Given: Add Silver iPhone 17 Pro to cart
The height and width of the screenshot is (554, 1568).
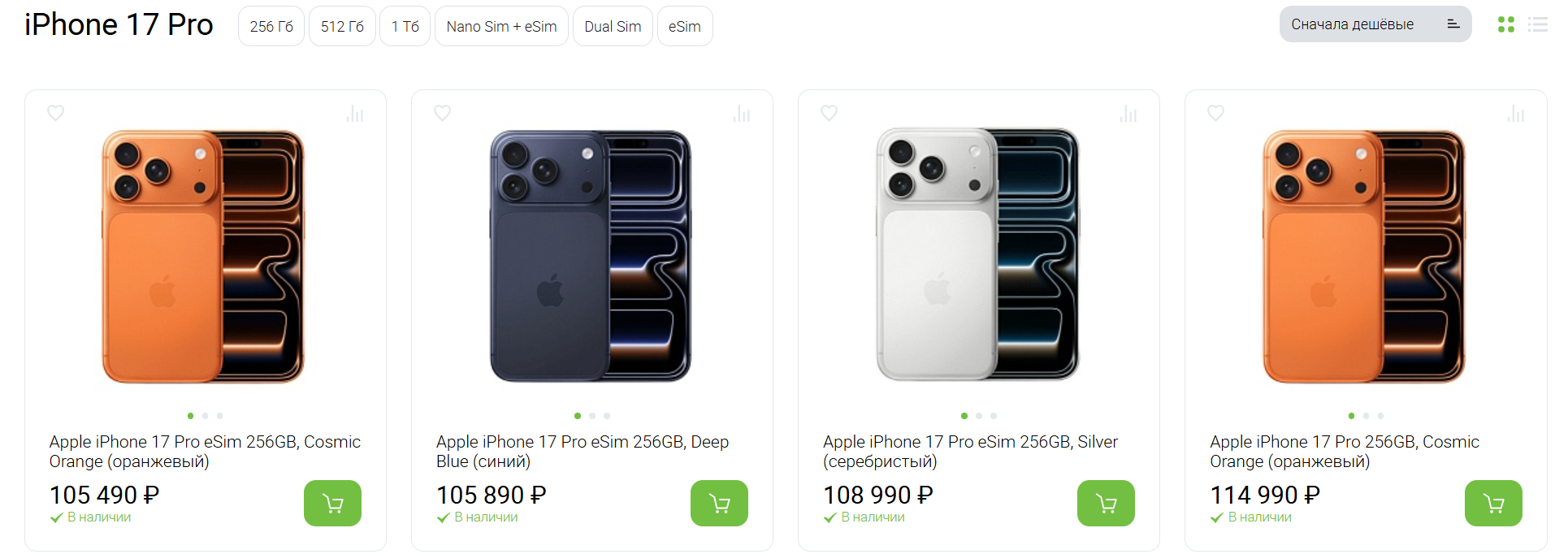Looking at the screenshot, I should [1106, 504].
